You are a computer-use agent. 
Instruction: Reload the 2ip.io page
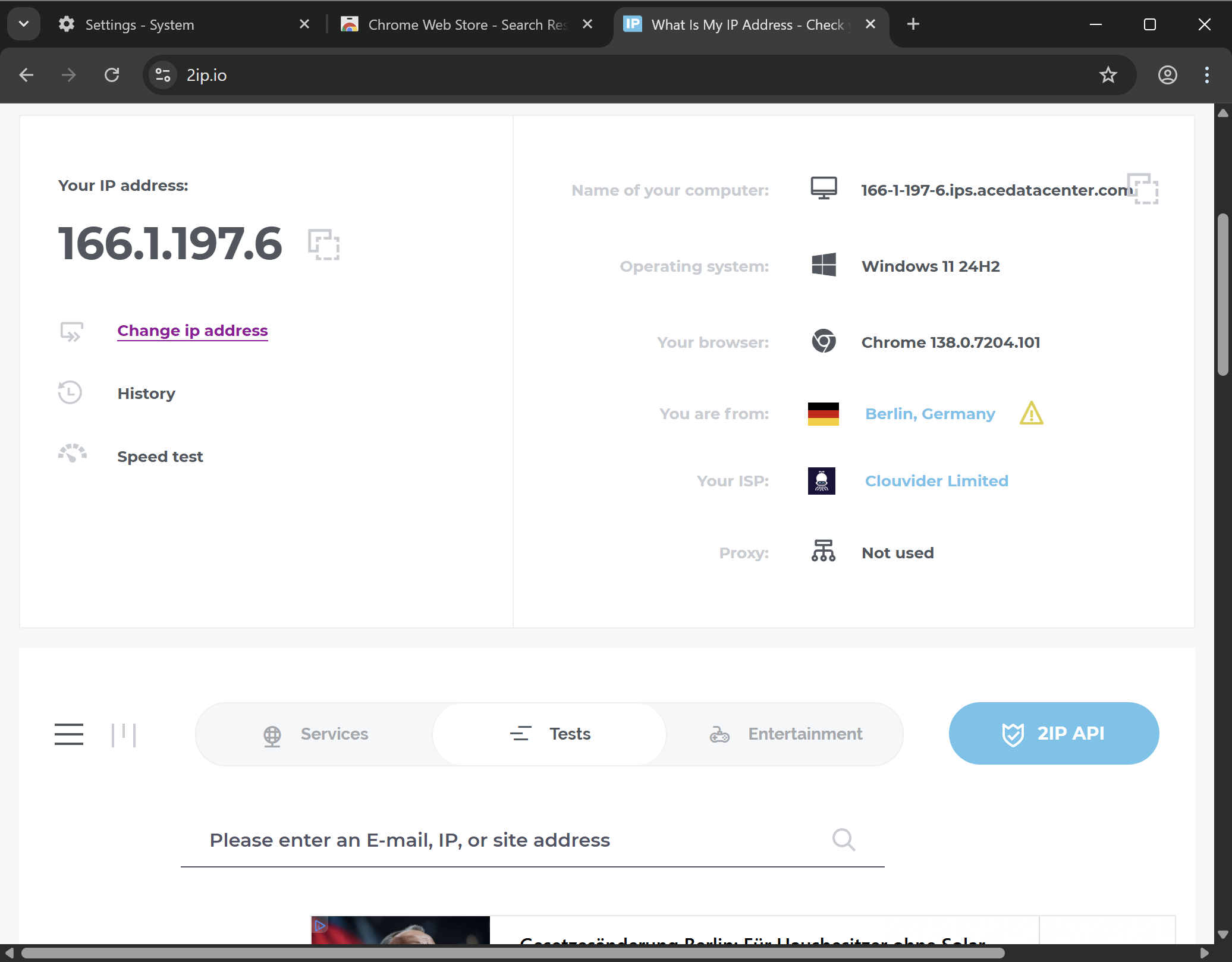(x=112, y=75)
